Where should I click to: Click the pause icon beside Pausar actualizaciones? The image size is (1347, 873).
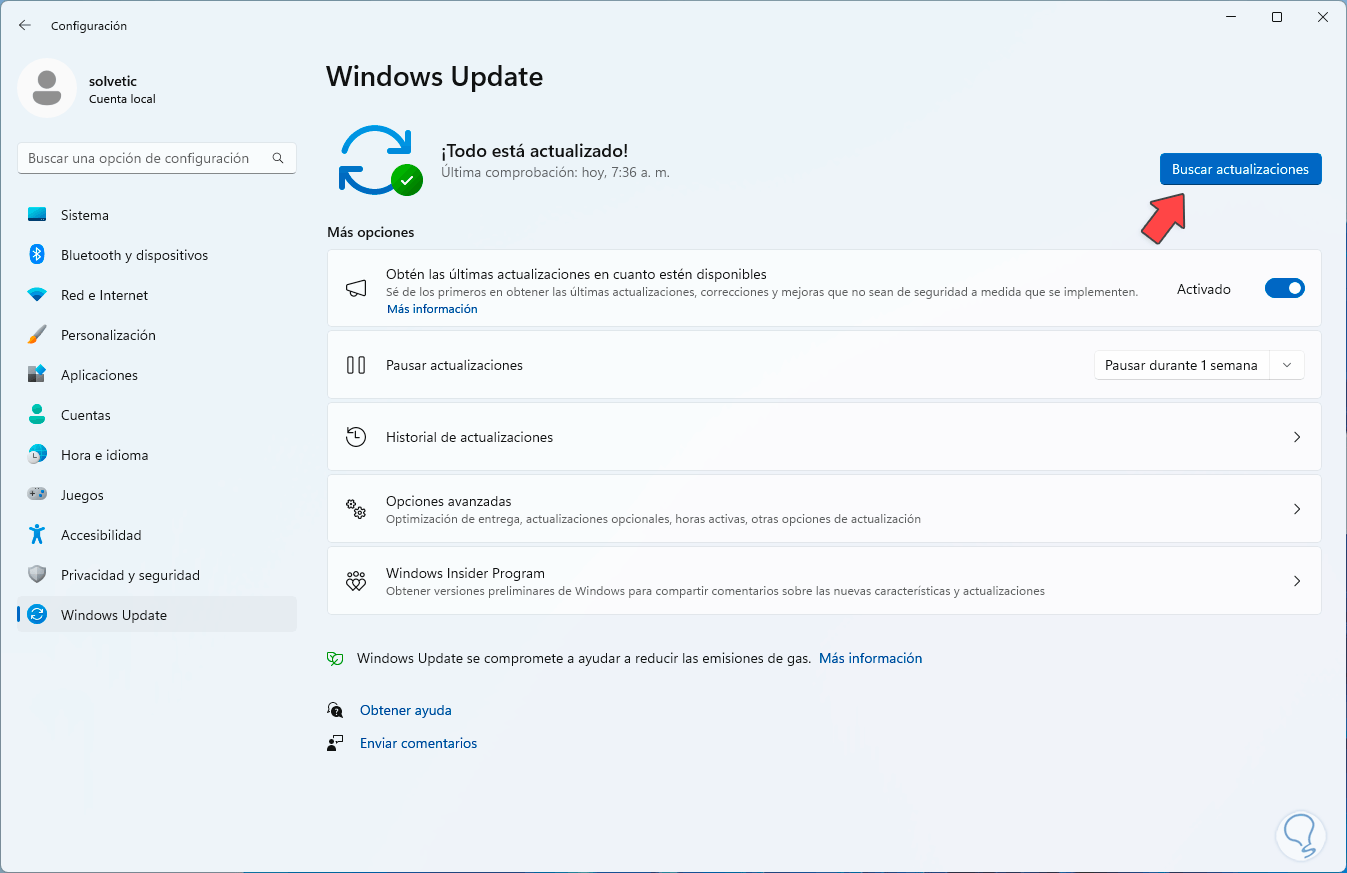(x=356, y=365)
